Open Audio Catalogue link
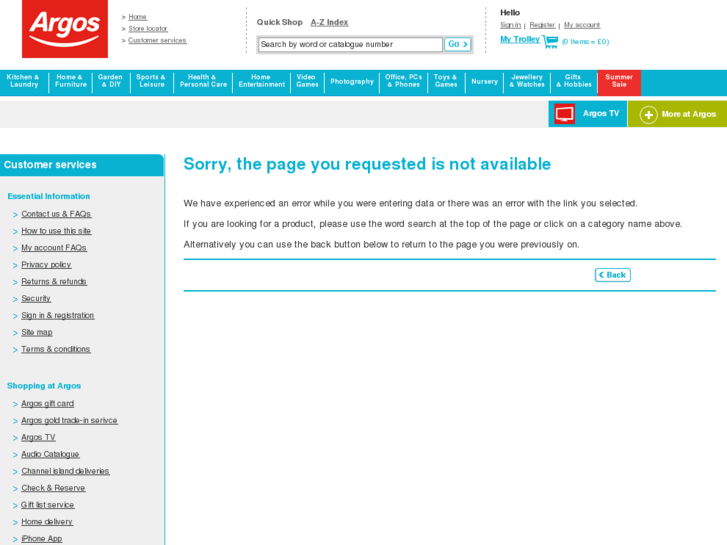The image size is (727, 545). [50, 454]
